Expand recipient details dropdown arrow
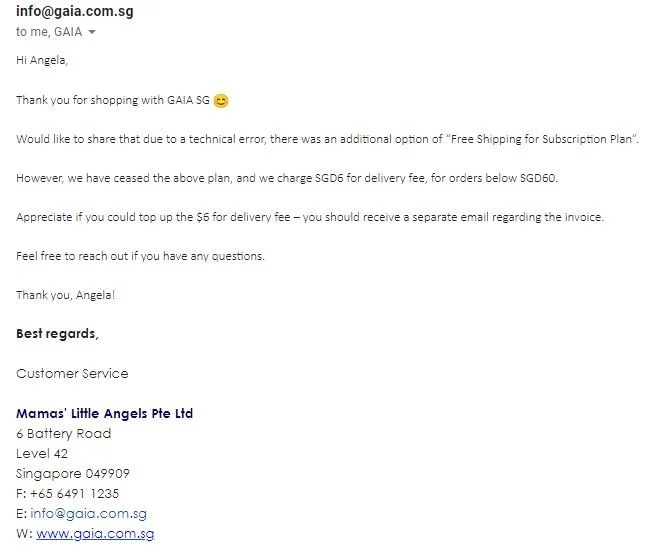Image resolution: width=657 pixels, height=558 pixels. [92, 32]
